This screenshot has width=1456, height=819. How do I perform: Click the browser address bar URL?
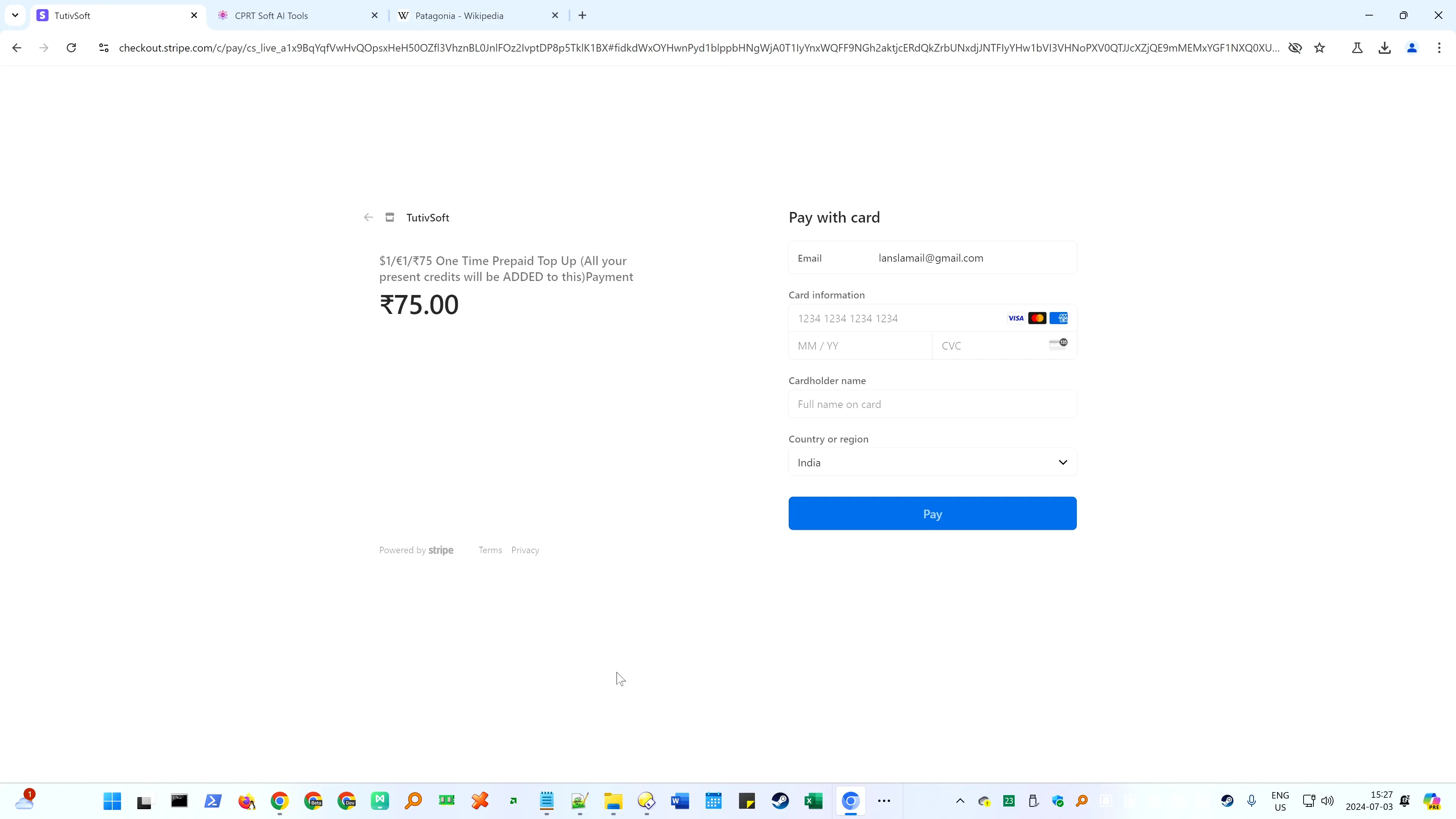(699, 48)
